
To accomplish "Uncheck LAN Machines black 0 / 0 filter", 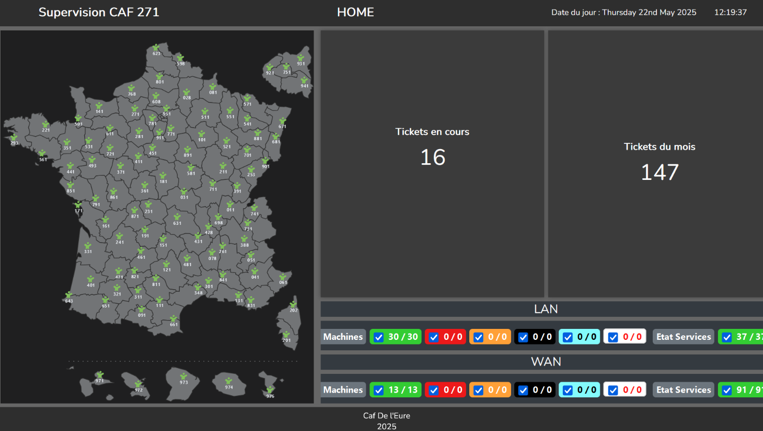I will (523, 337).
